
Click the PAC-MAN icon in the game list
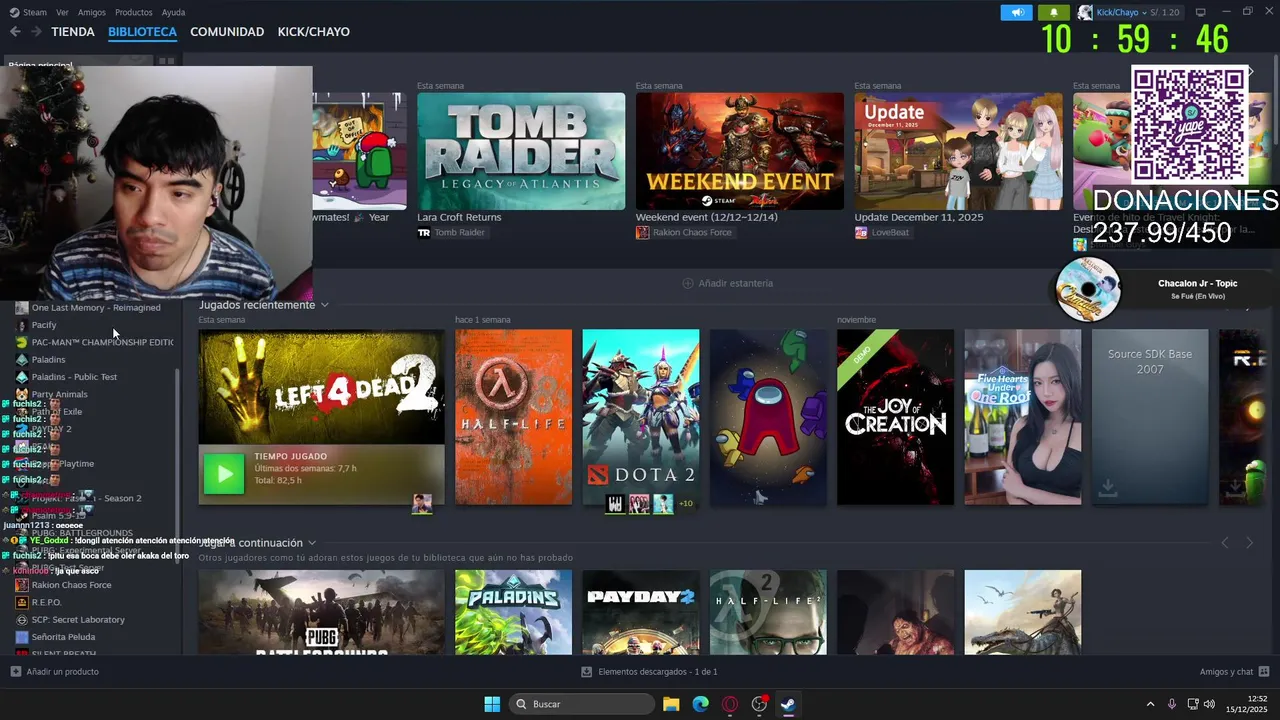22,342
